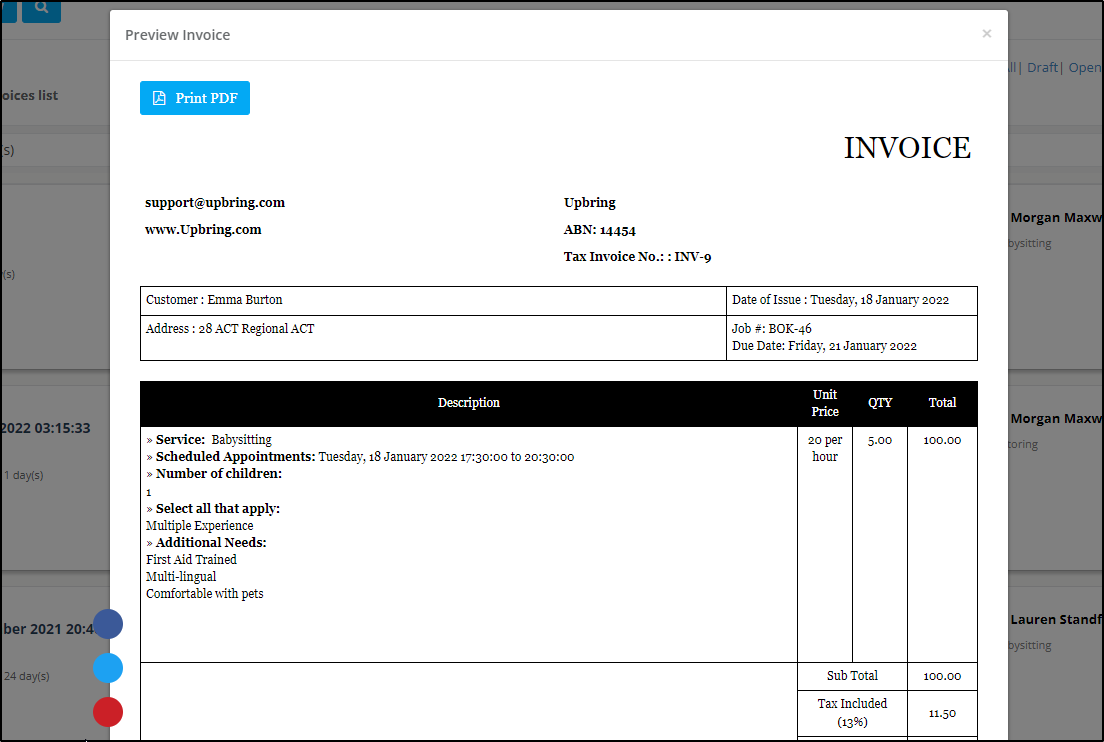Click the Customer : Emma Burton cell
1104x742 pixels.
433,301
